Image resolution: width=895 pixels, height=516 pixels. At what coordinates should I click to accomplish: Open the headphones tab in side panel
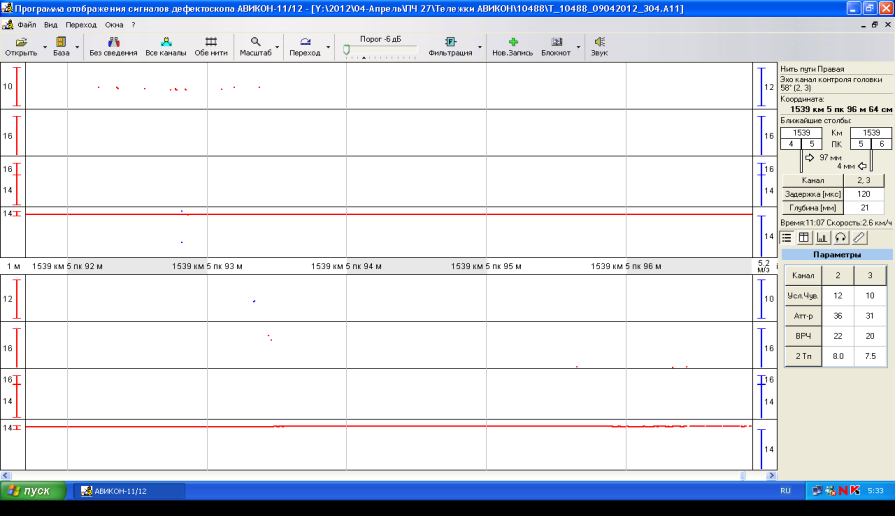pyautogui.click(x=841, y=237)
